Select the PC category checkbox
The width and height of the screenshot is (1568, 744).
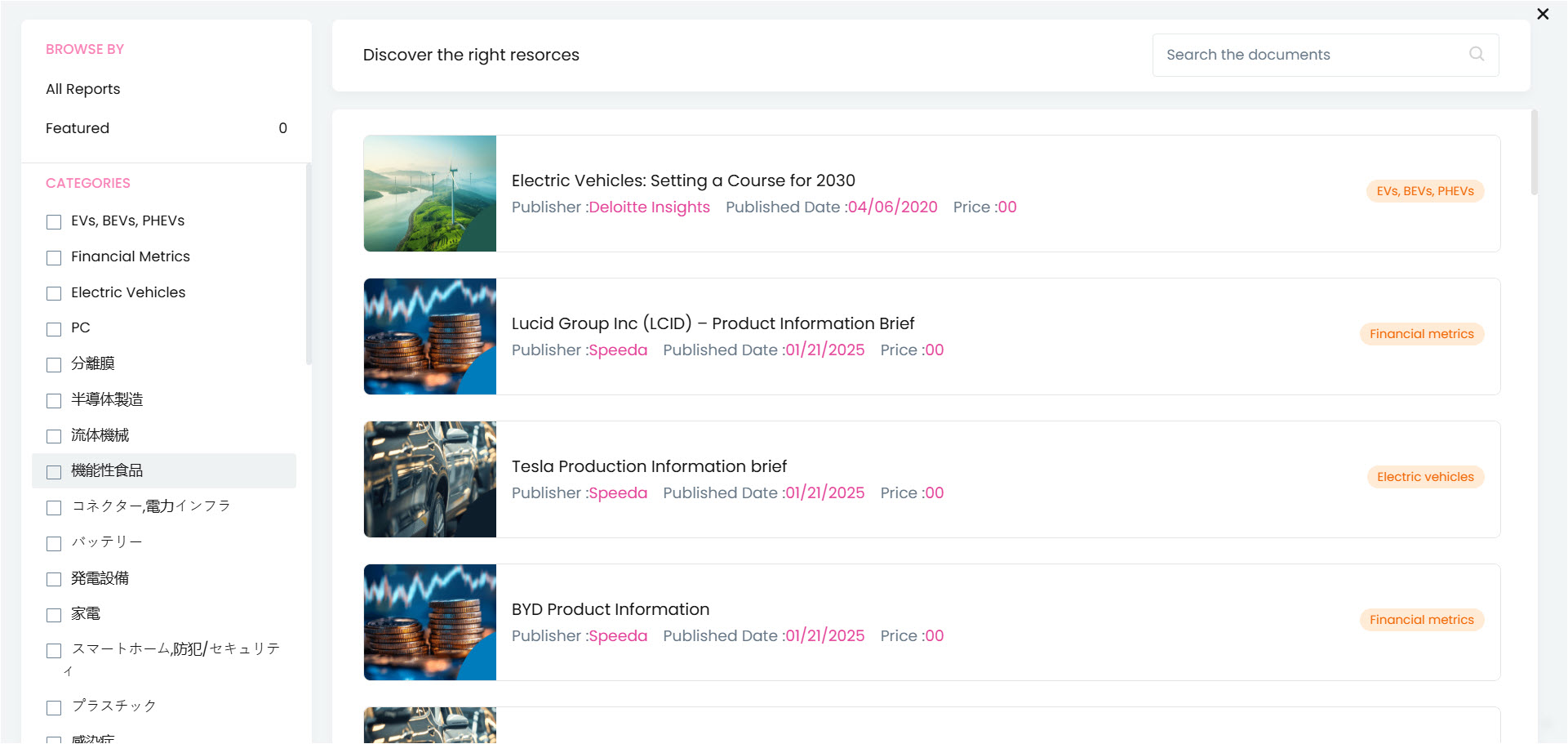coord(54,329)
